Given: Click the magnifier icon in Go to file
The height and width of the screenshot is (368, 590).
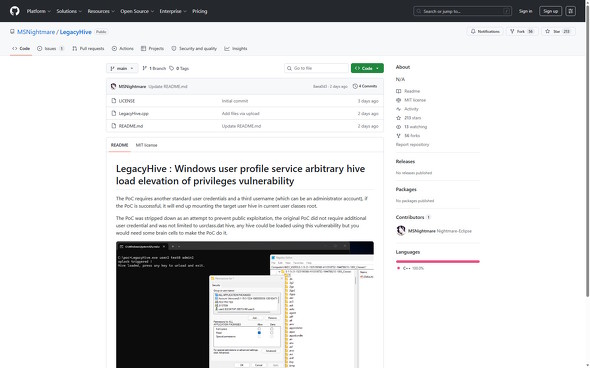Looking at the screenshot, I should point(289,68).
